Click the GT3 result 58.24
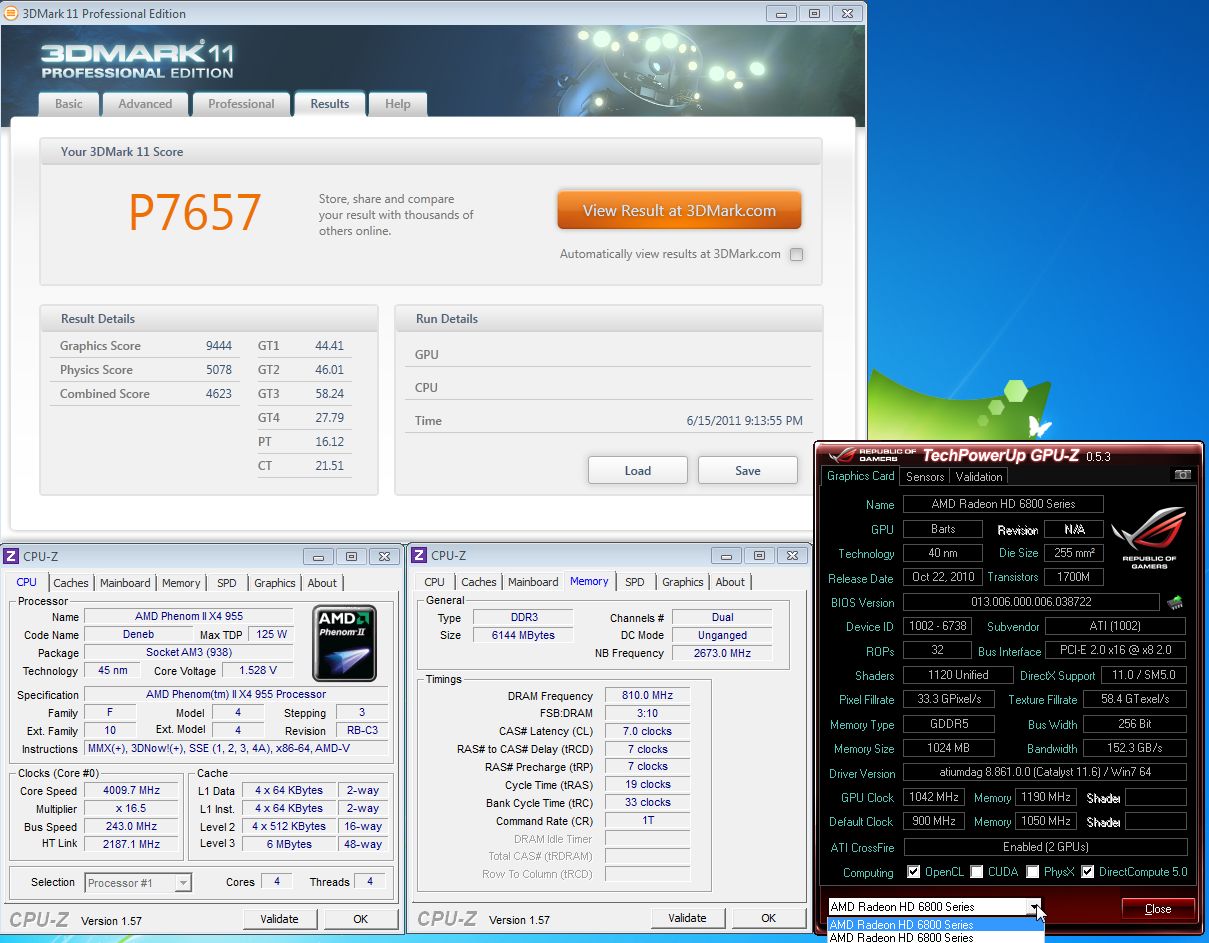Screen dimensions: 1209x943 (x=329, y=394)
